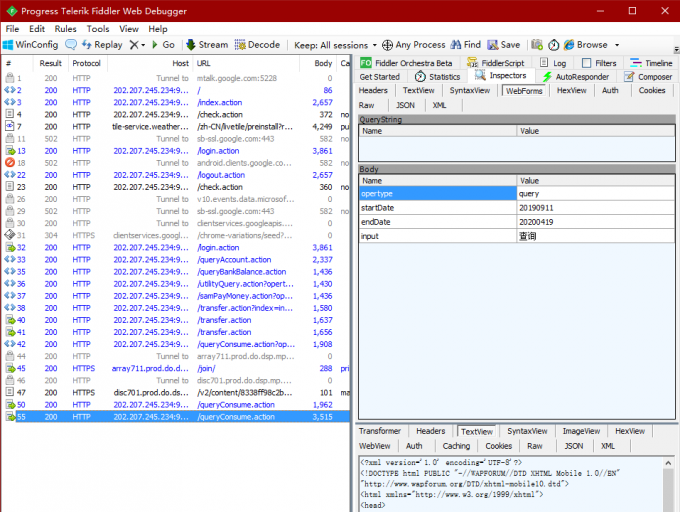
Task: Select the response Caching tab
Action: click(456, 446)
